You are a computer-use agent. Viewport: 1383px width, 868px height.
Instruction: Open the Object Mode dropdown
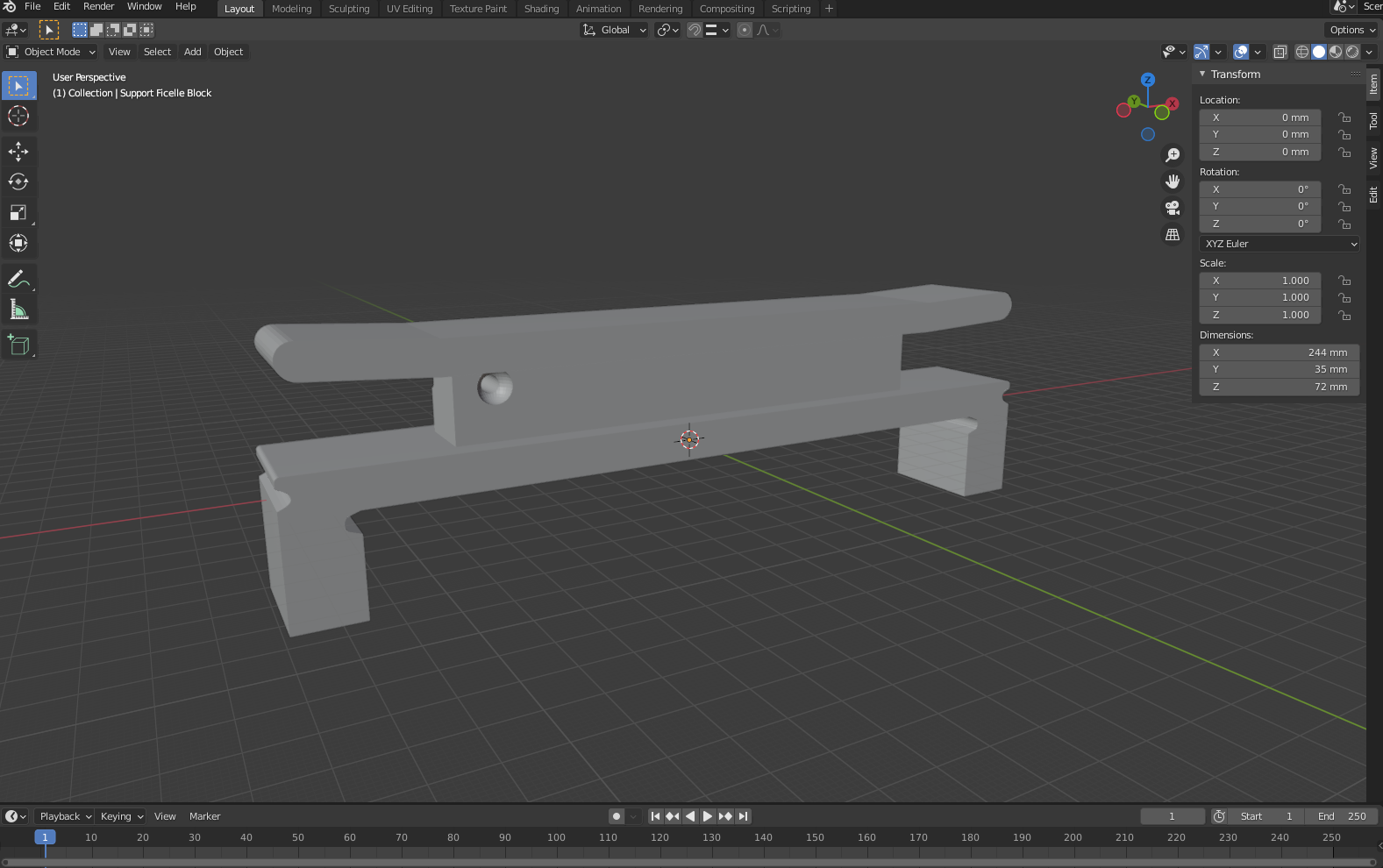click(51, 52)
